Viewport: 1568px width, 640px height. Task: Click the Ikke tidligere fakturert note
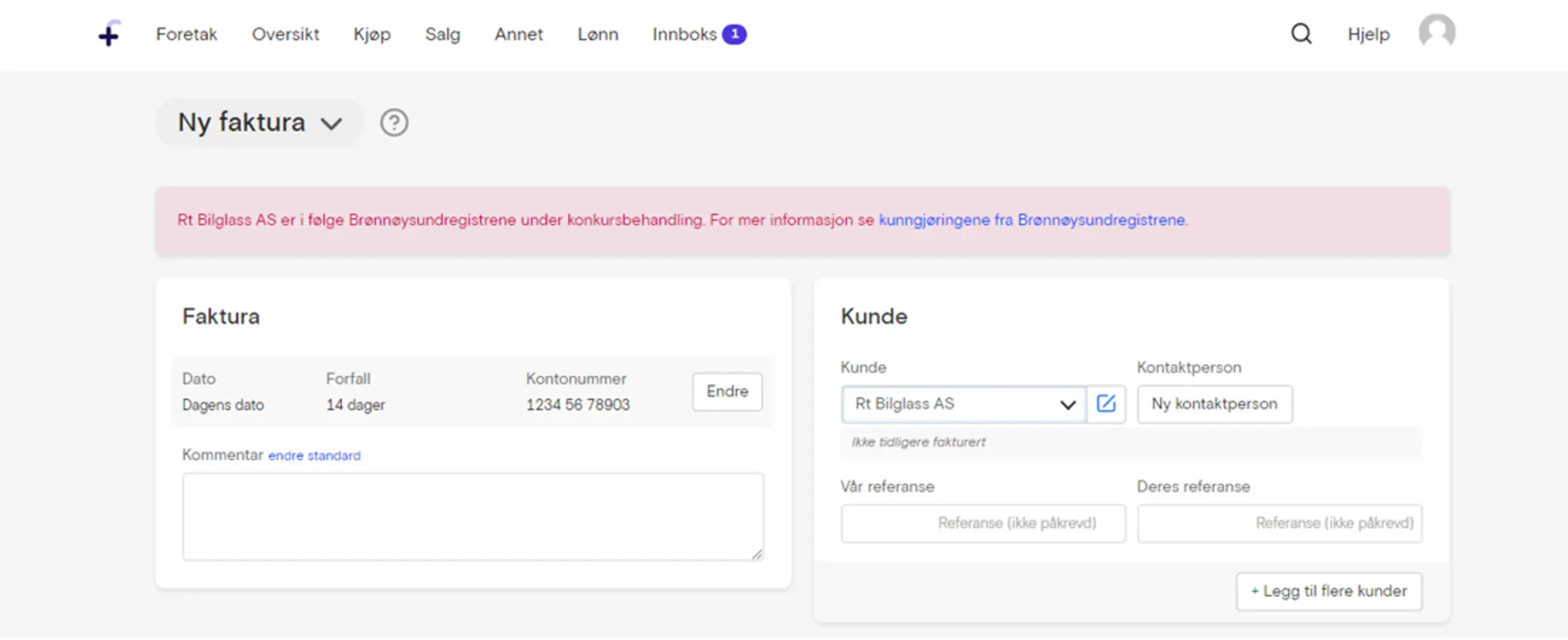pos(919,442)
